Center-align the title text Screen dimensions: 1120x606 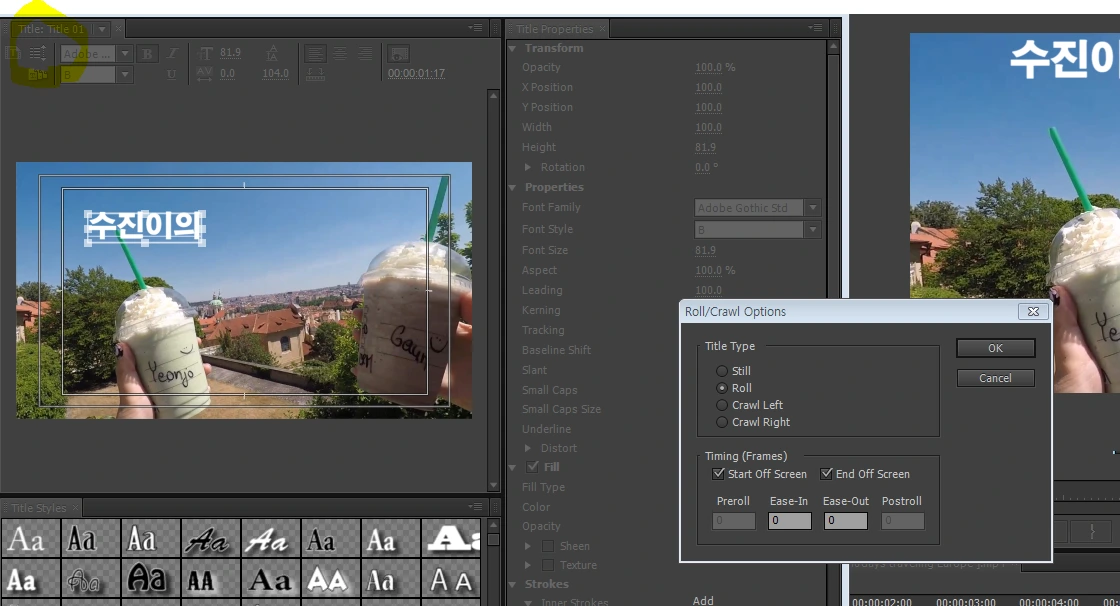point(340,54)
